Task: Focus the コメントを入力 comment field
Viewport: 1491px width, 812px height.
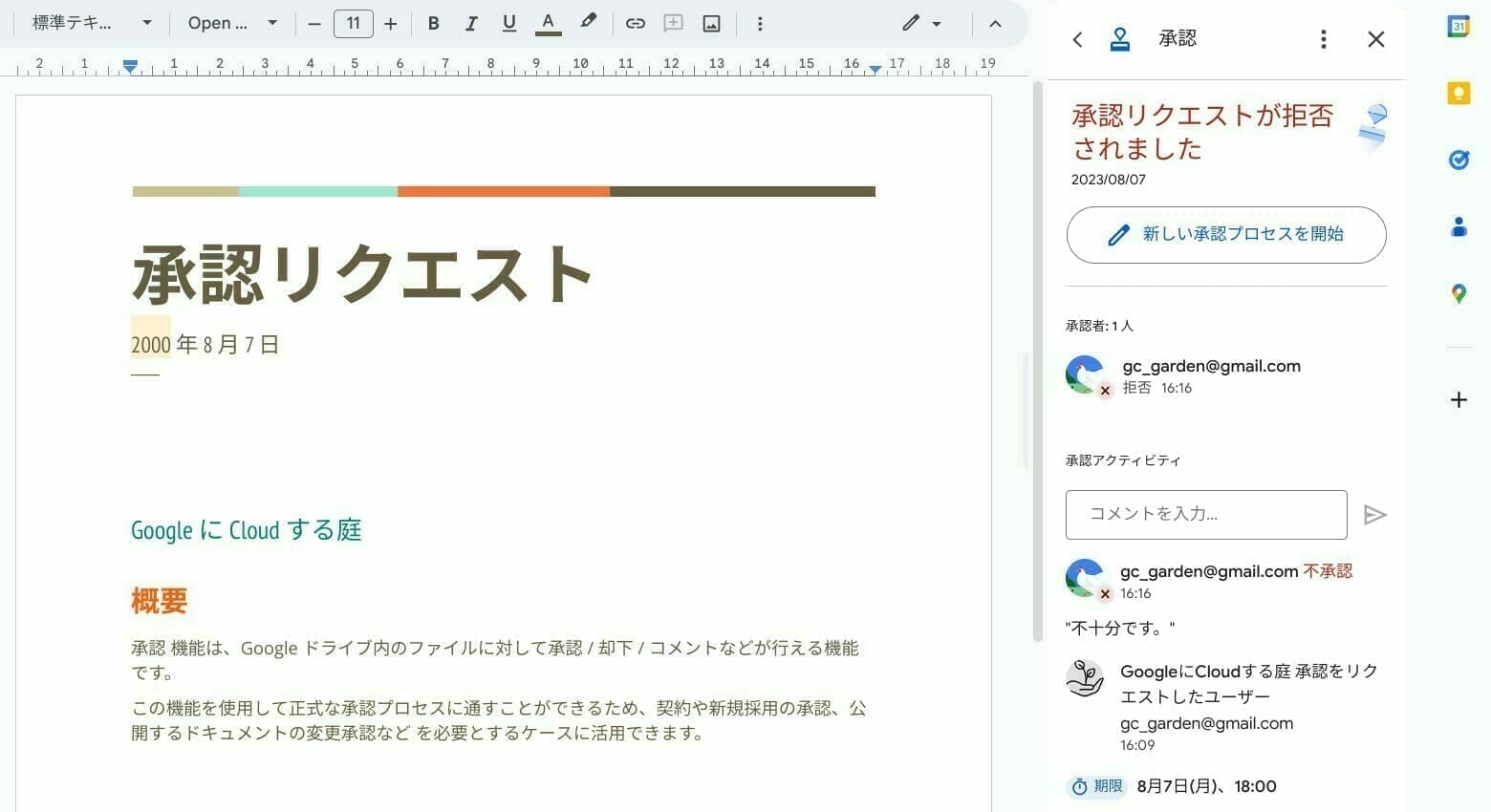Action: (x=1206, y=515)
